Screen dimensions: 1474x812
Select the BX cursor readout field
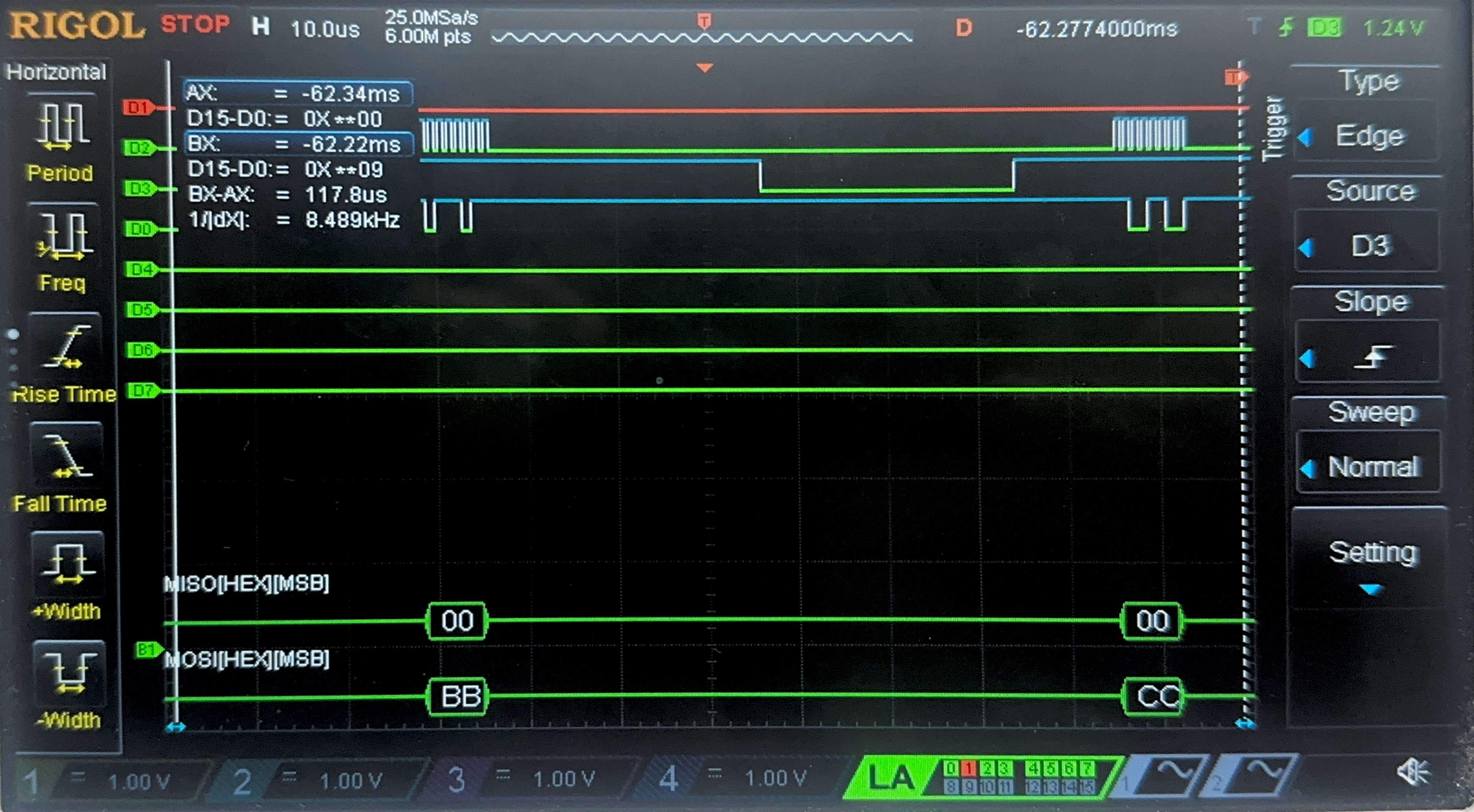299,144
